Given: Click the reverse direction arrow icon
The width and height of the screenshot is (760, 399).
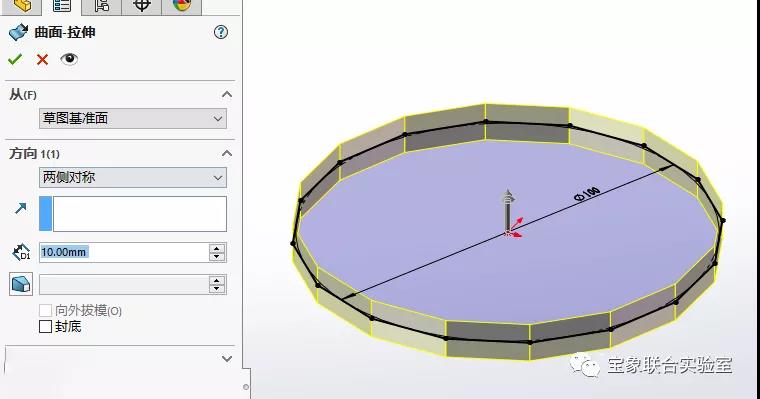Looking at the screenshot, I should coord(20,208).
